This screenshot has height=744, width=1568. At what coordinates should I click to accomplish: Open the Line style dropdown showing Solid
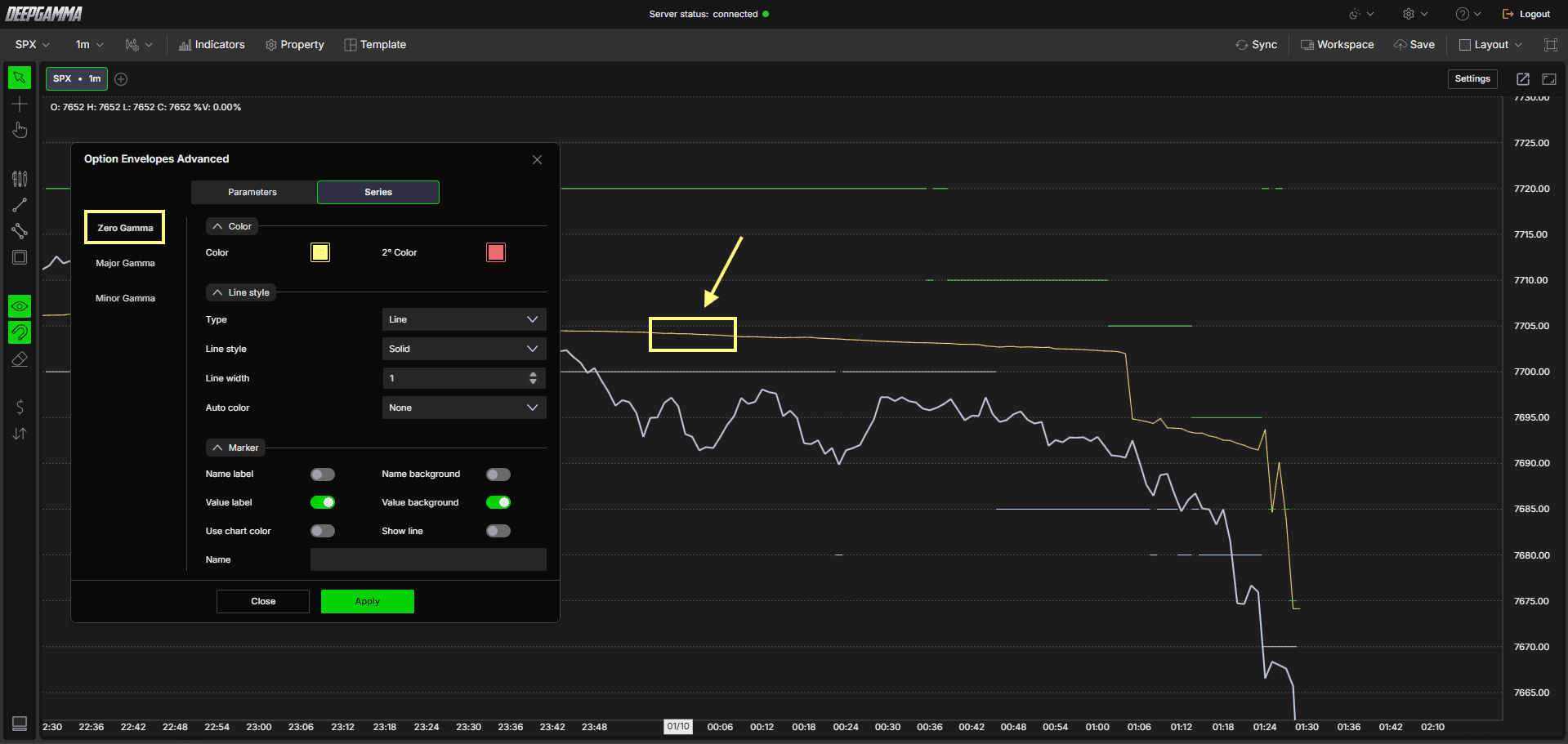click(464, 349)
